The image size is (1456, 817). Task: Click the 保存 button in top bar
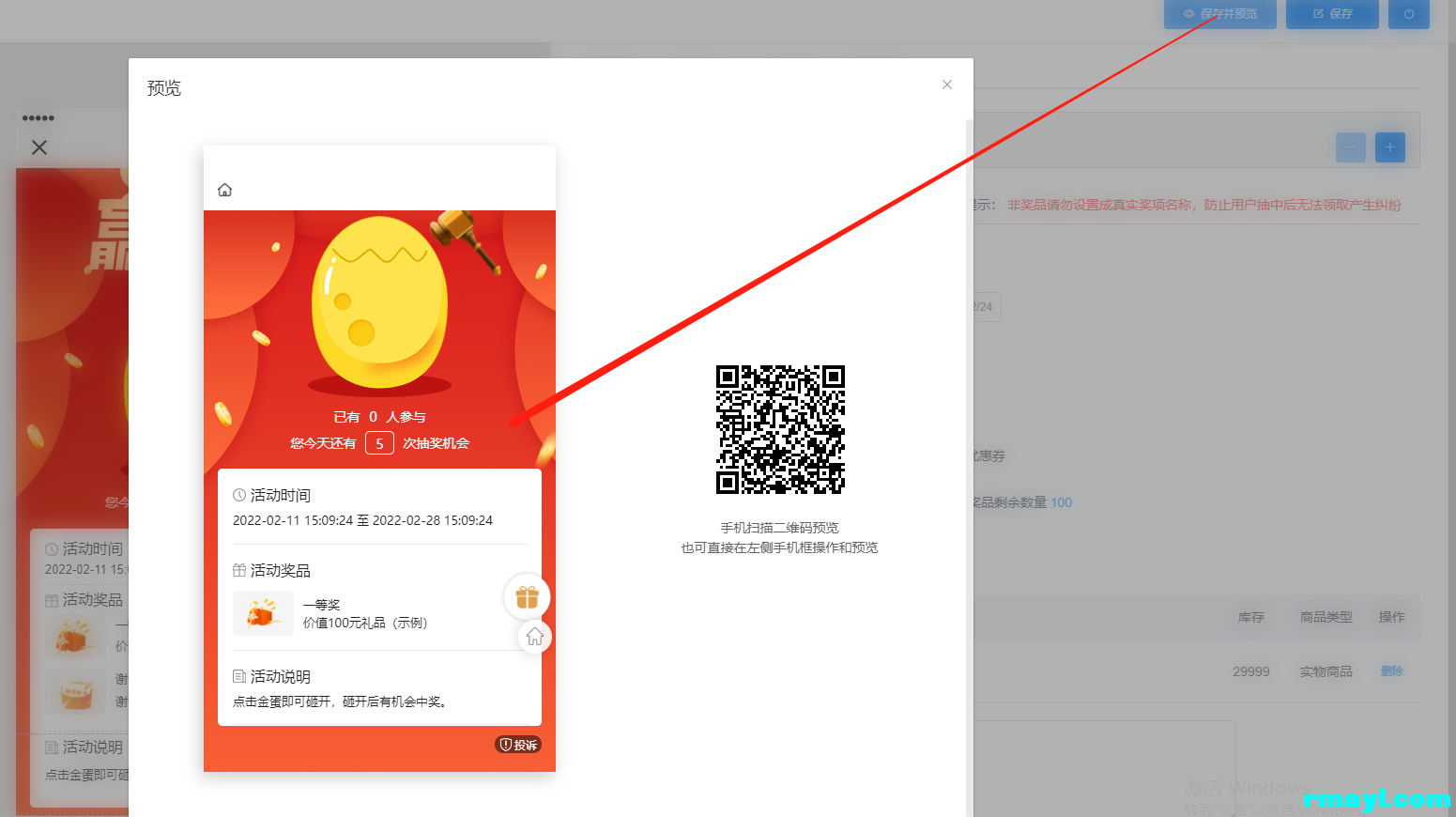1332,14
